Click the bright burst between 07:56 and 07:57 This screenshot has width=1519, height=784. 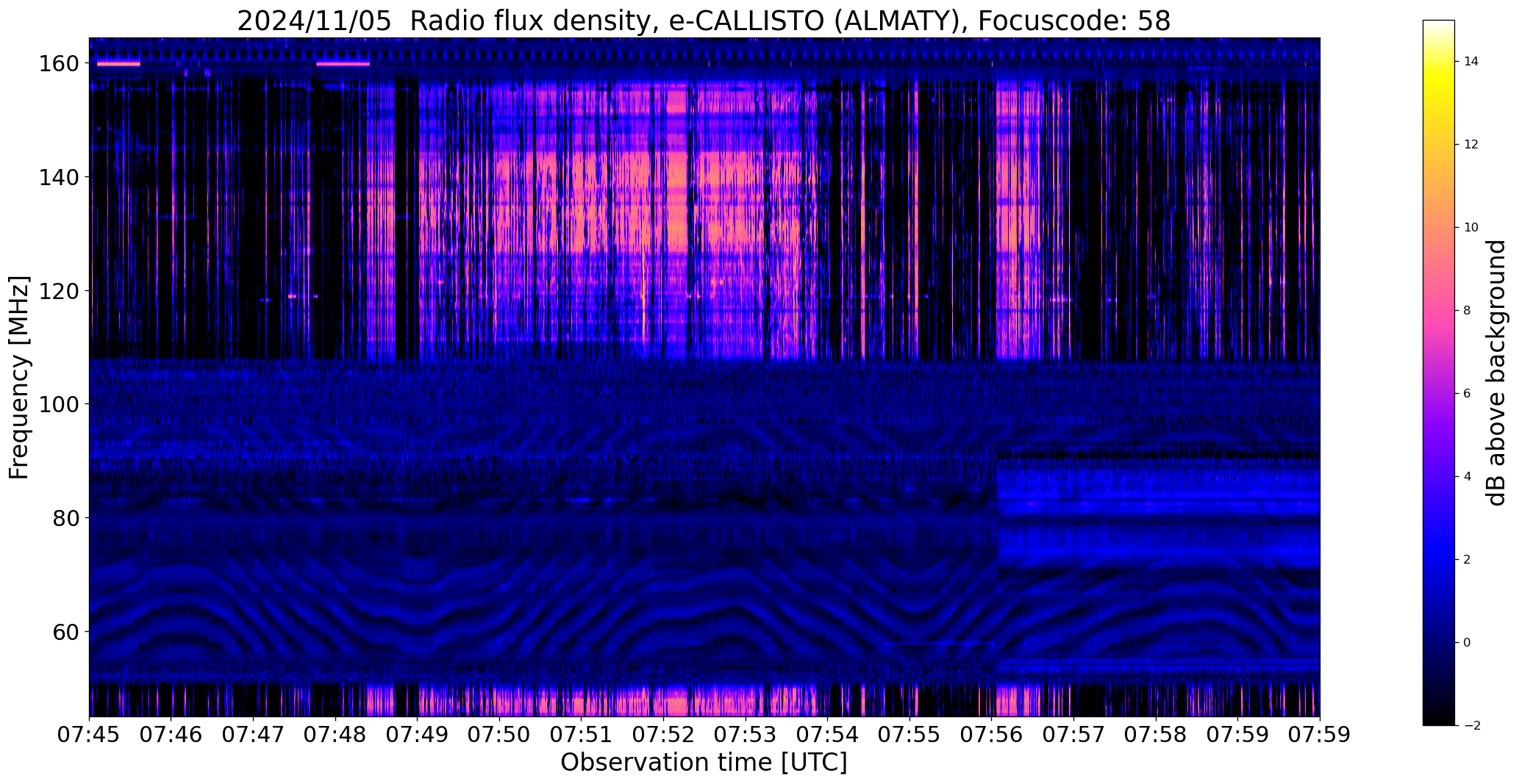[1018, 220]
